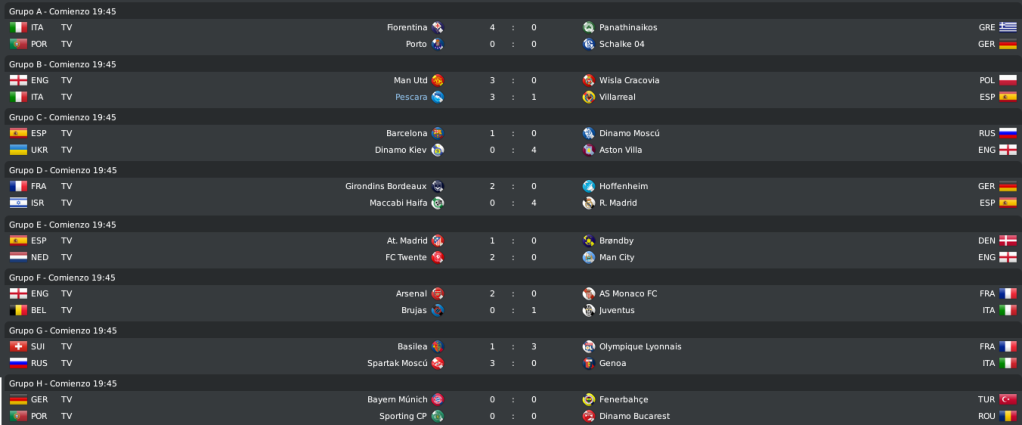This screenshot has height=425, width=1022.
Task: Click Switzerland flag beside SUI
Action: tap(18, 346)
